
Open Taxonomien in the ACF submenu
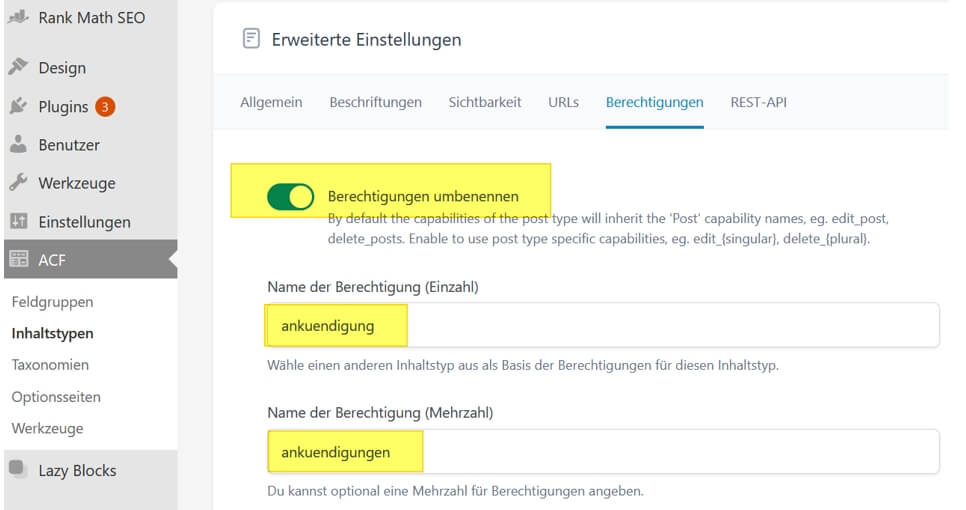click(x=50, y=365)
